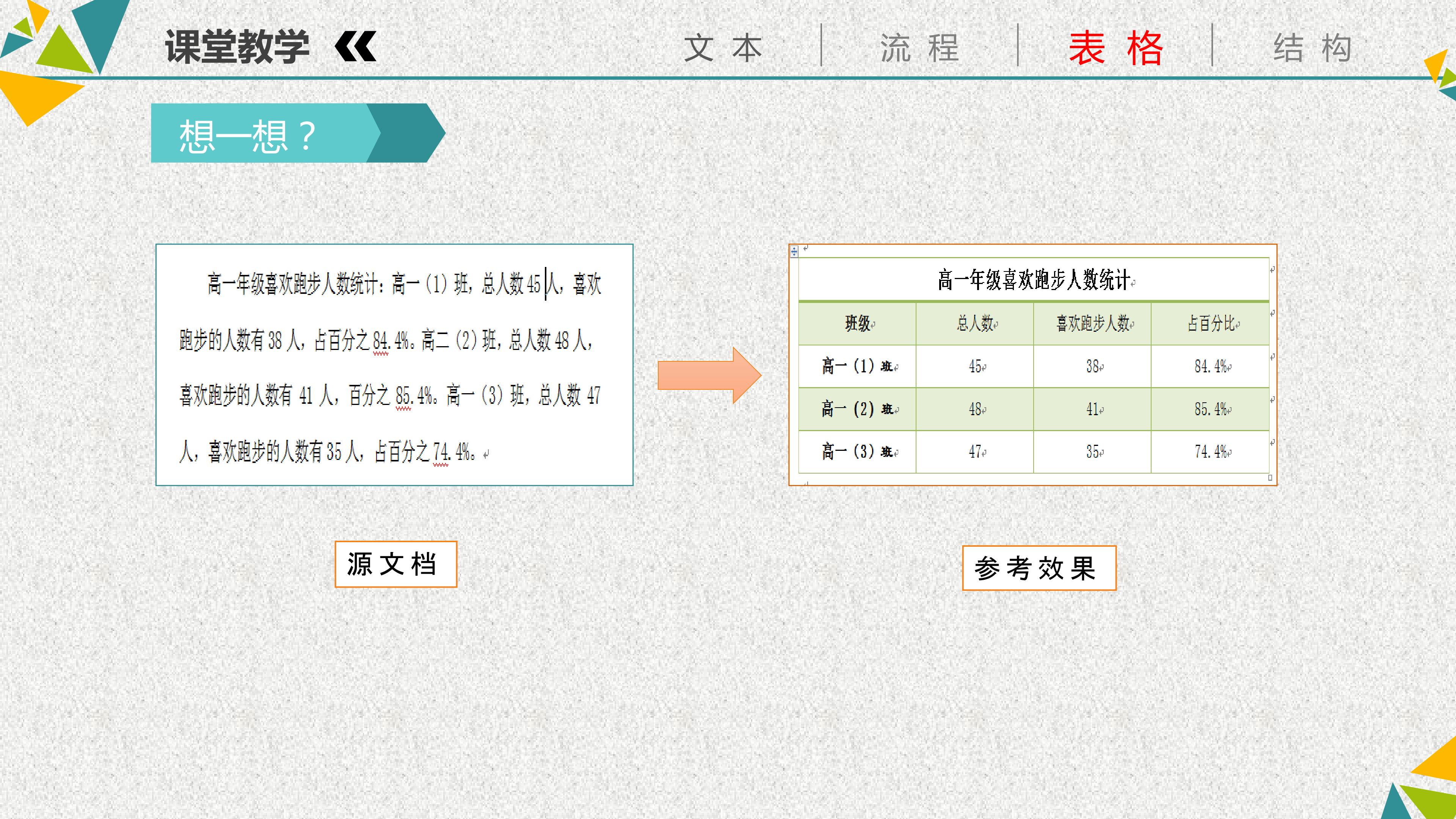
Task: Switch to the 流程 tab
Action: pyautogui.click(x=919, y=47)
